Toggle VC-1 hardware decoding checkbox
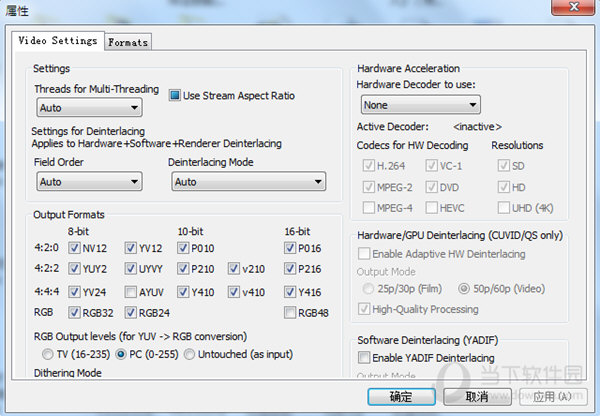This screenshot has width=600, height=416. (431, 165)
